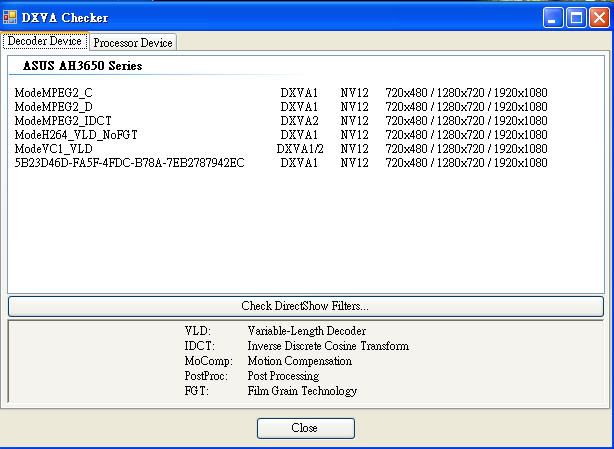Select the ModeMPEG2_D row
The width and height of the screenshot is (614, 449).
(281, 107)
